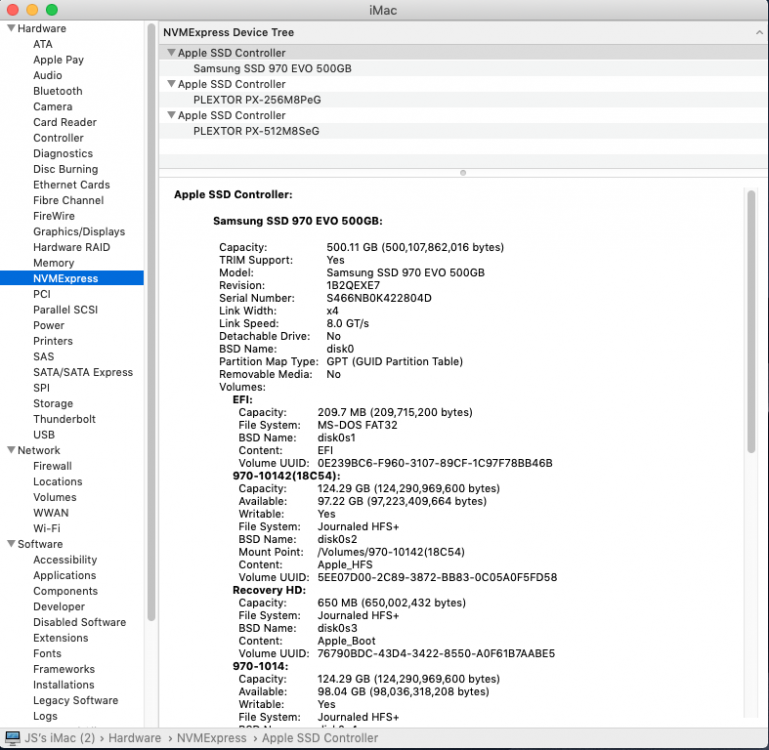This screenshot has height=750, width=769.
Task: Select FireWire in the sidebar
Action: [x=54, y=216]
